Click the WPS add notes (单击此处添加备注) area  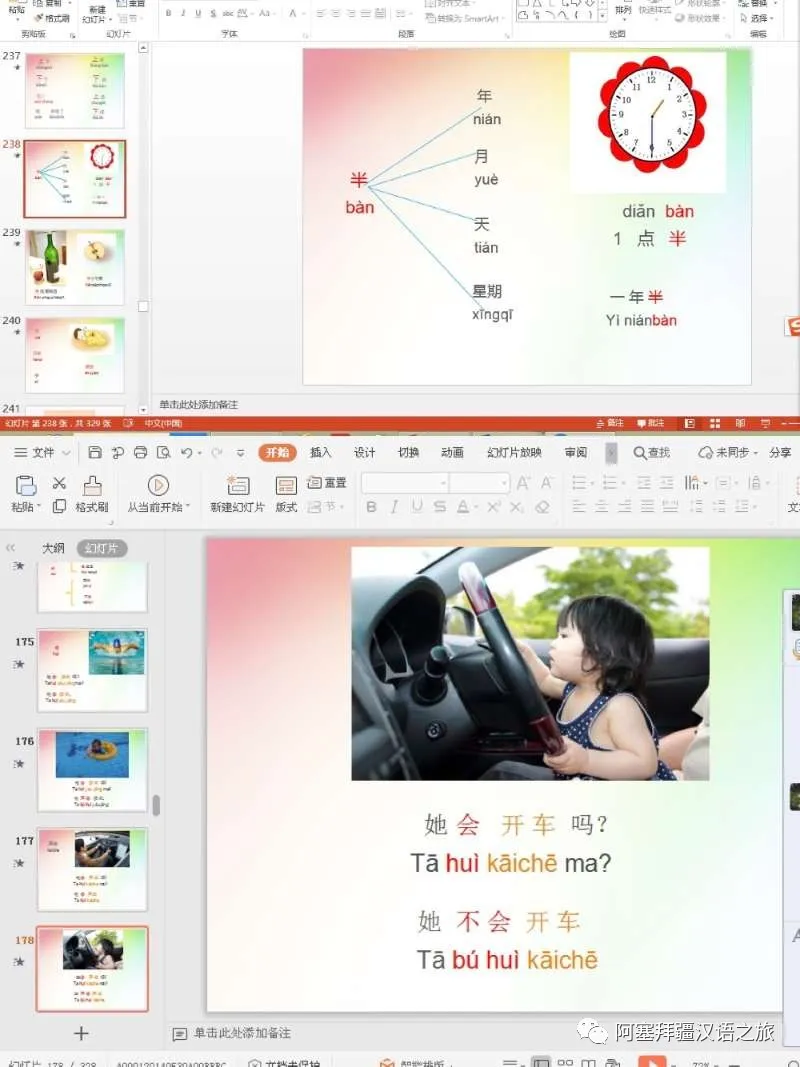click(241, 1033)
